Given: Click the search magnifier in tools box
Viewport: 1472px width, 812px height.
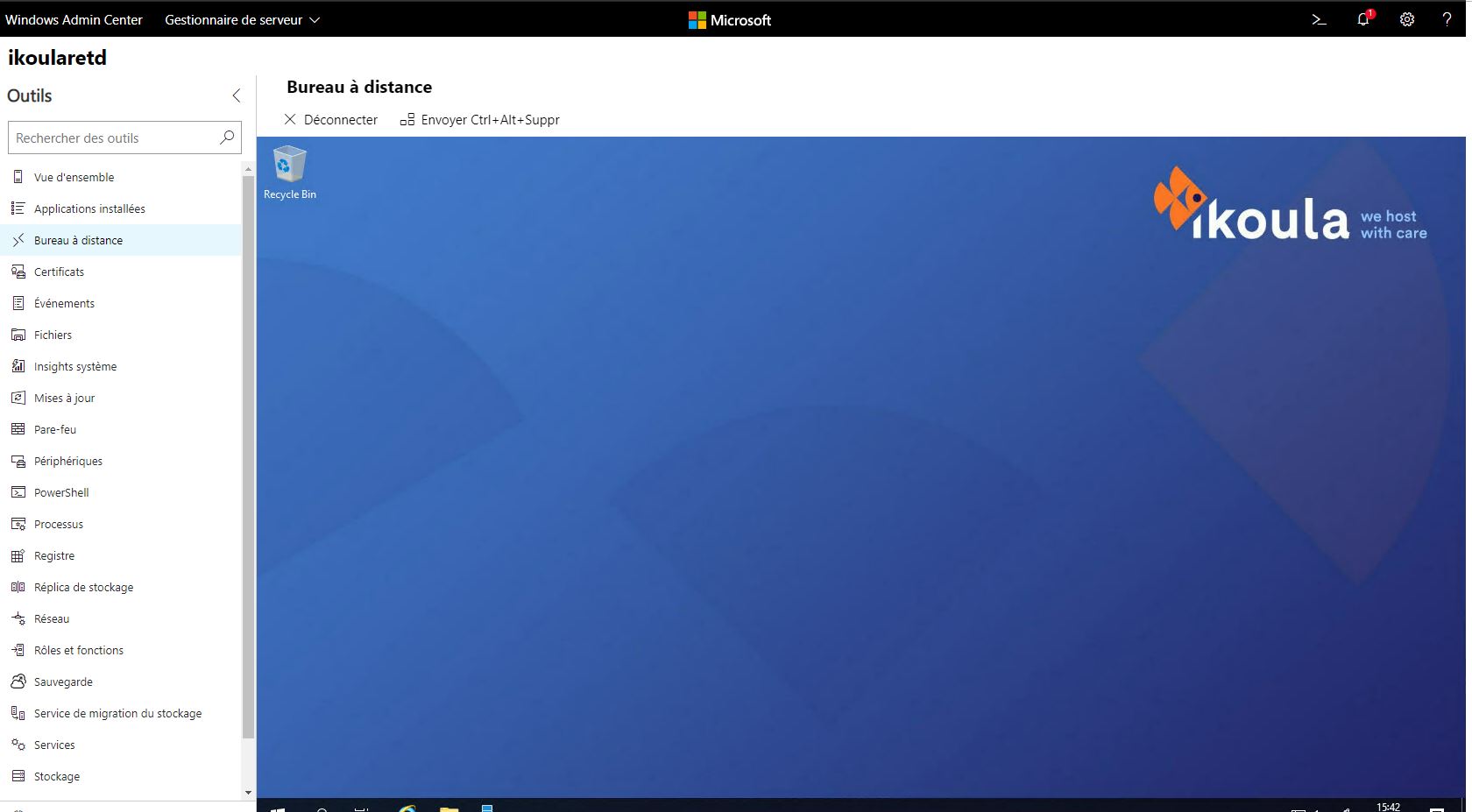Looking at the screenshot, I should pyautogui.click(x=227, y=138).
